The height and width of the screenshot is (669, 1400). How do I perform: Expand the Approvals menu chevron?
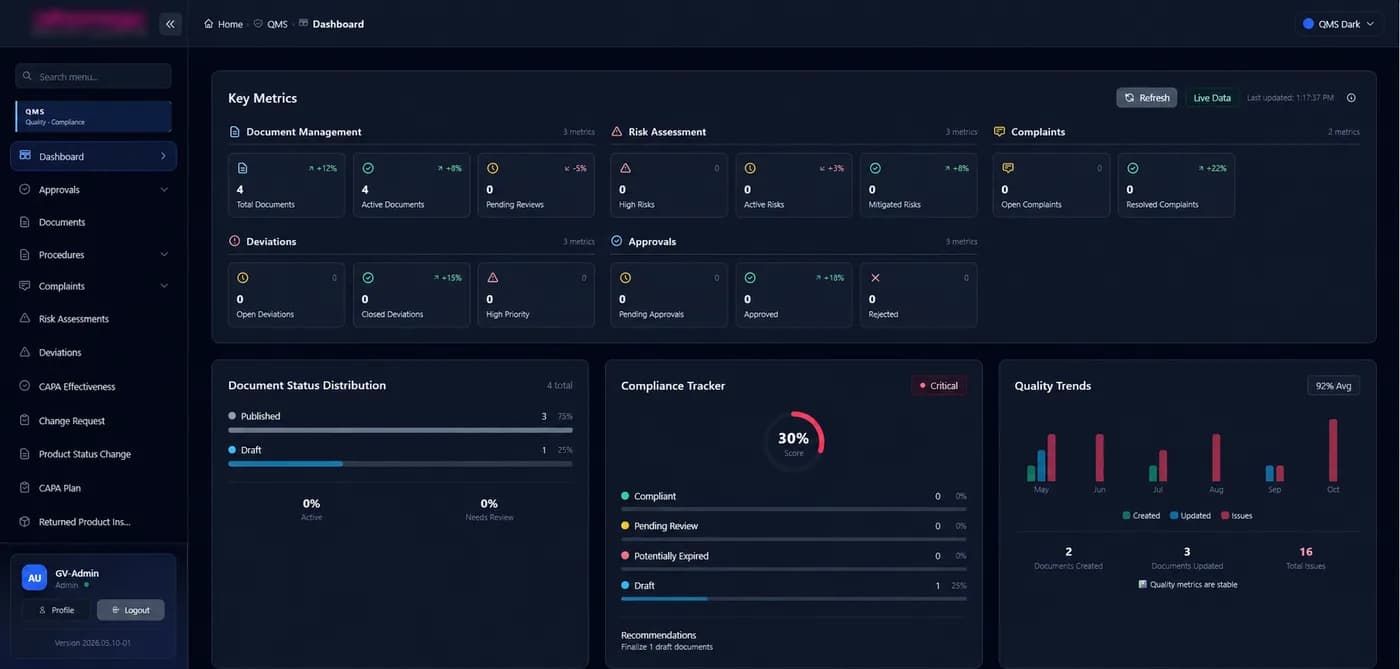pos(164,189)
